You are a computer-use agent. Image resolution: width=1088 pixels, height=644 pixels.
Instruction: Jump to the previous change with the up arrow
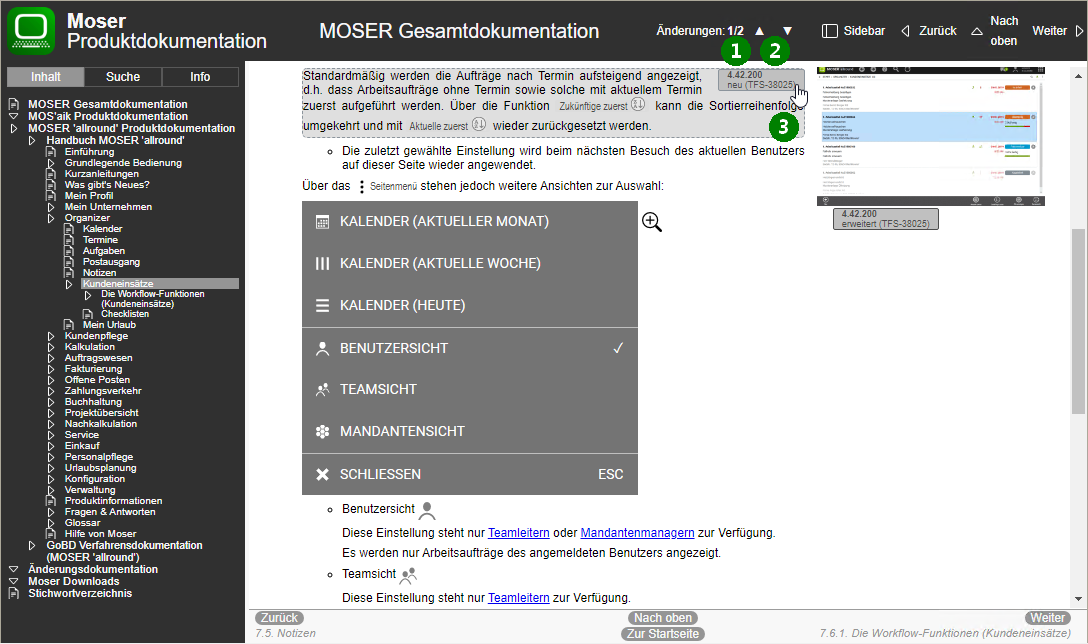760,31
